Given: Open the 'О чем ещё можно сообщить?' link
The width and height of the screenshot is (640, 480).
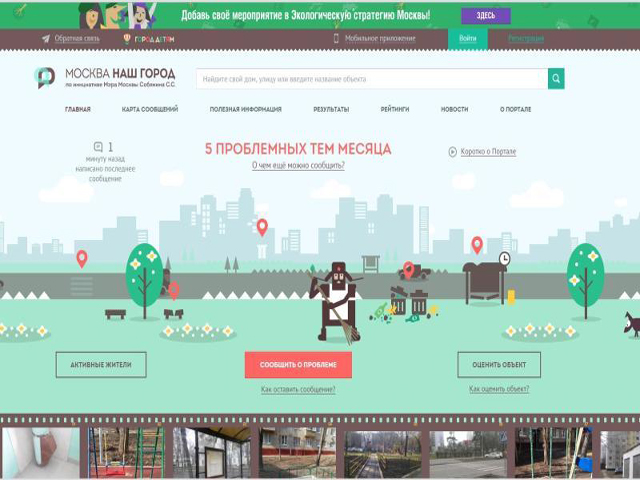Looking at the screenshot, I should pyautogui.click(x=298, y=165).
